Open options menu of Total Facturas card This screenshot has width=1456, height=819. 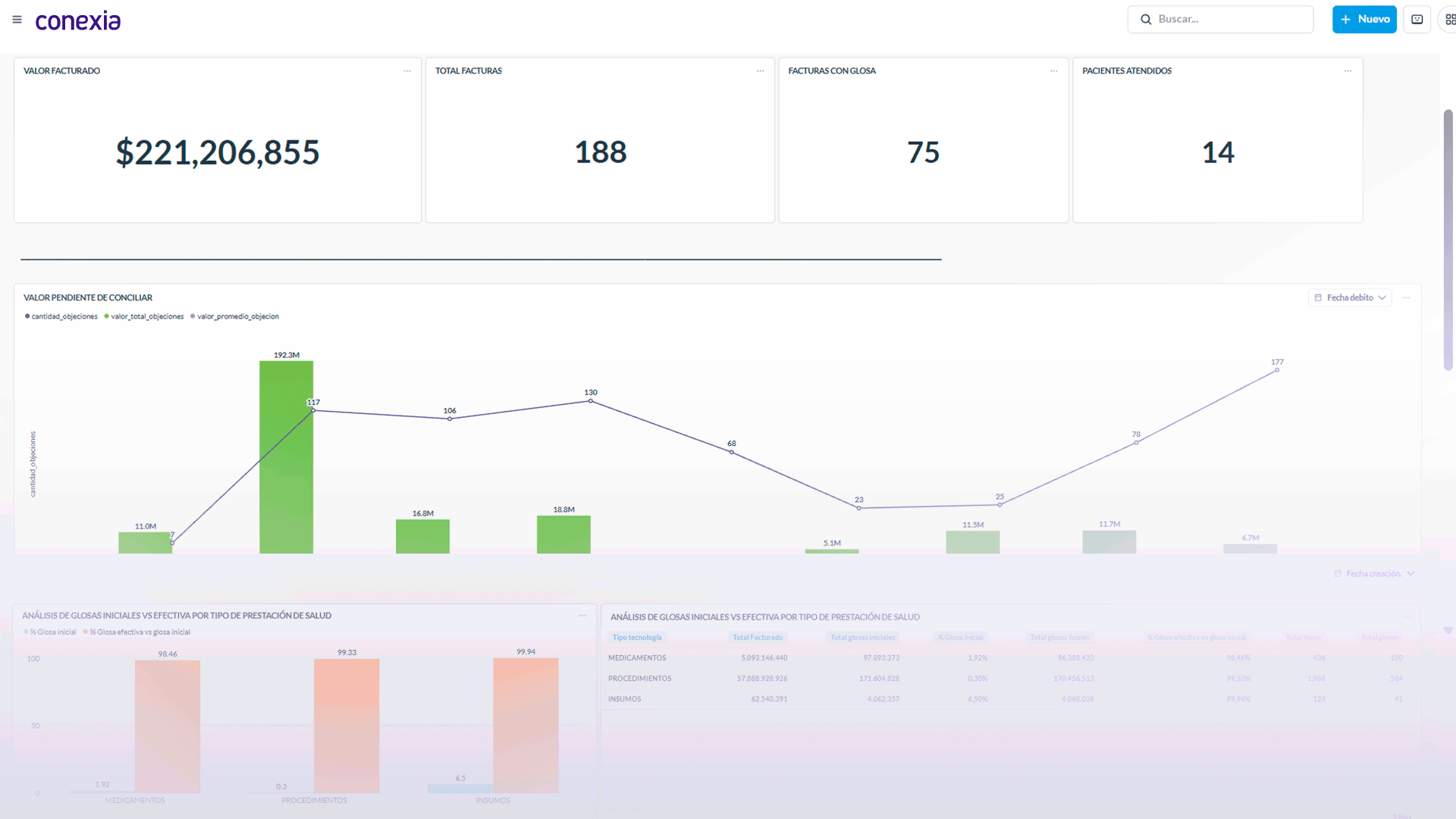[x=760, y=71]
